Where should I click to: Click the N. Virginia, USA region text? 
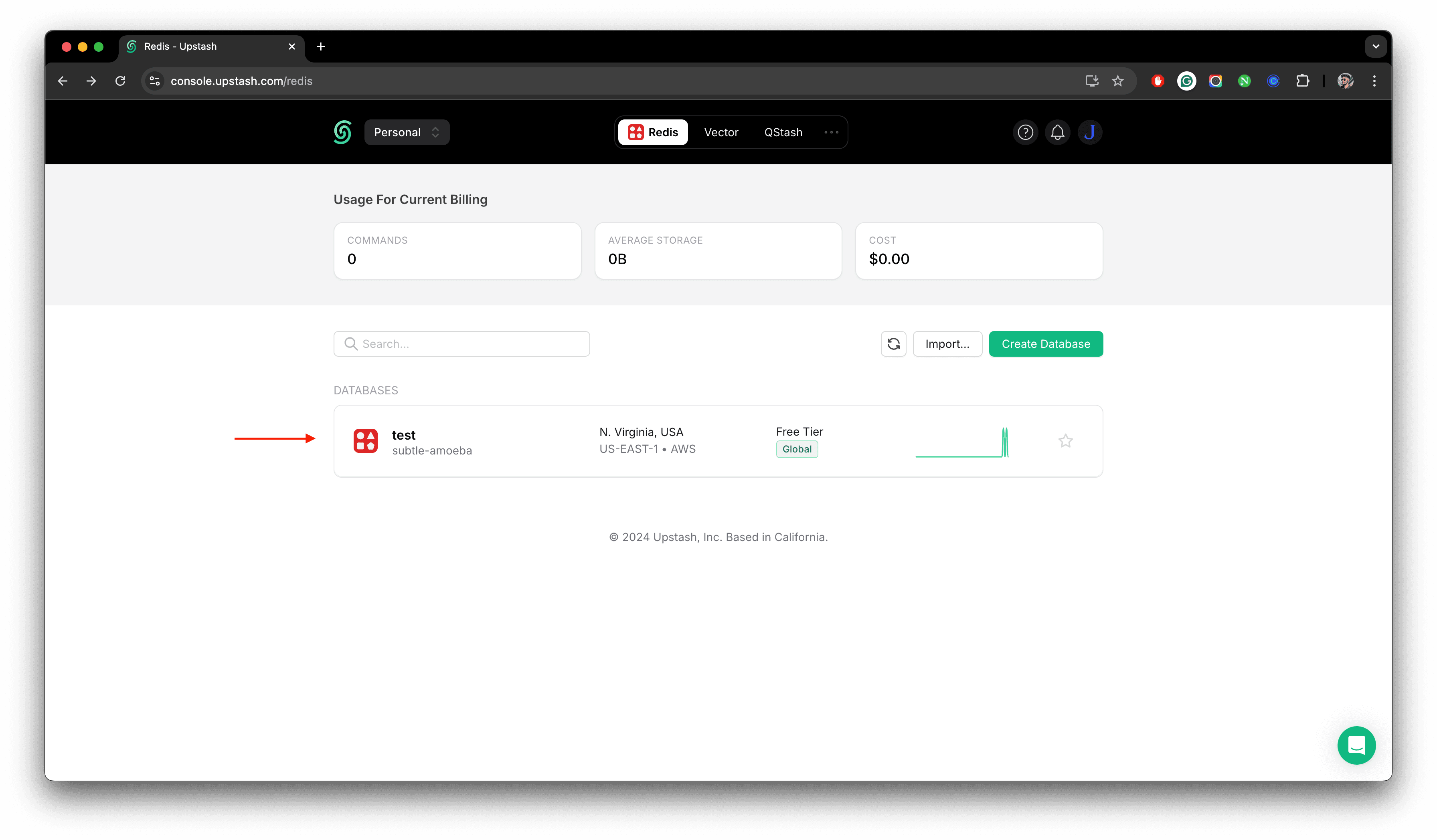click(x=641, y=432)
